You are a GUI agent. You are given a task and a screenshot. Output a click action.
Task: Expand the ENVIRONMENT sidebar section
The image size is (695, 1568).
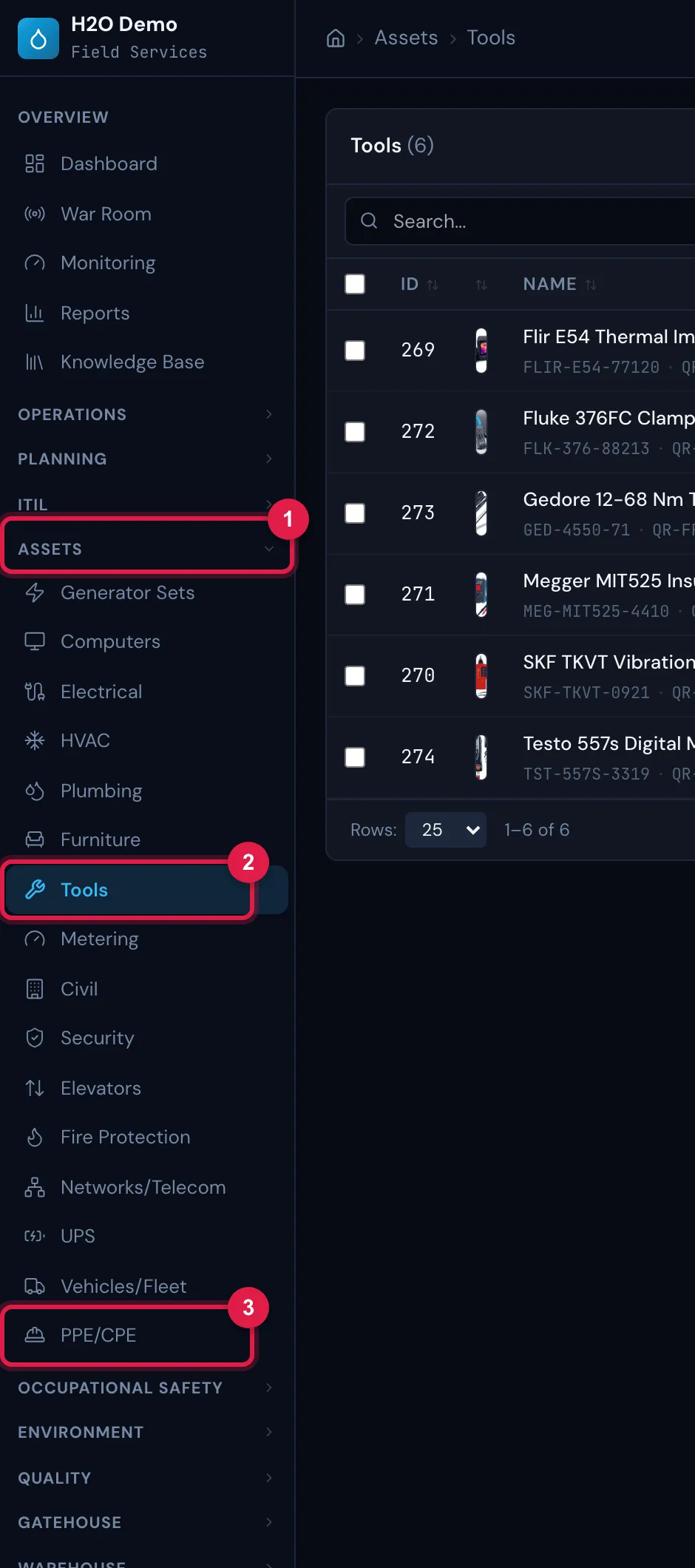pos(145,1432)
